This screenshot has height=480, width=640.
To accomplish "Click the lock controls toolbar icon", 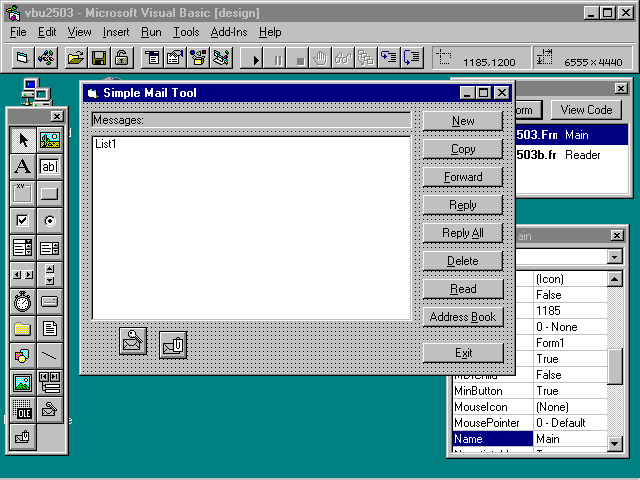I will click(x=122, y=58).
